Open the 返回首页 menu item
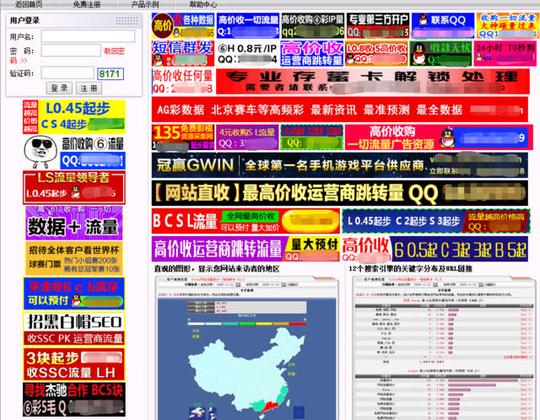 29,4
